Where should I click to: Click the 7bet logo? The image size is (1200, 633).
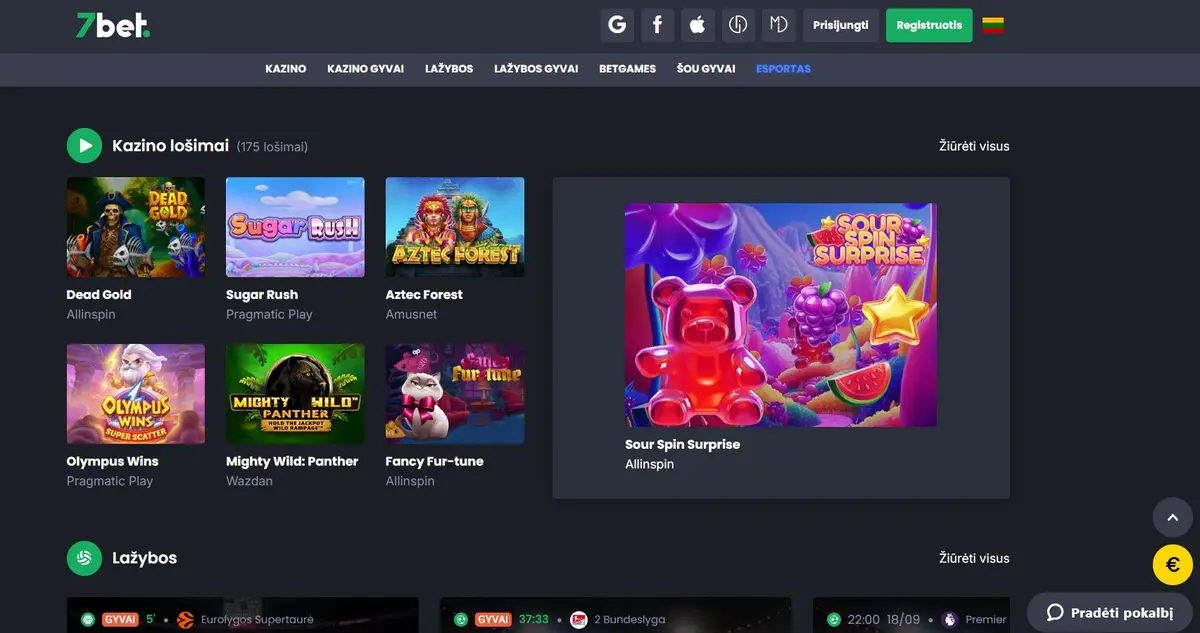tap(113, 25)
